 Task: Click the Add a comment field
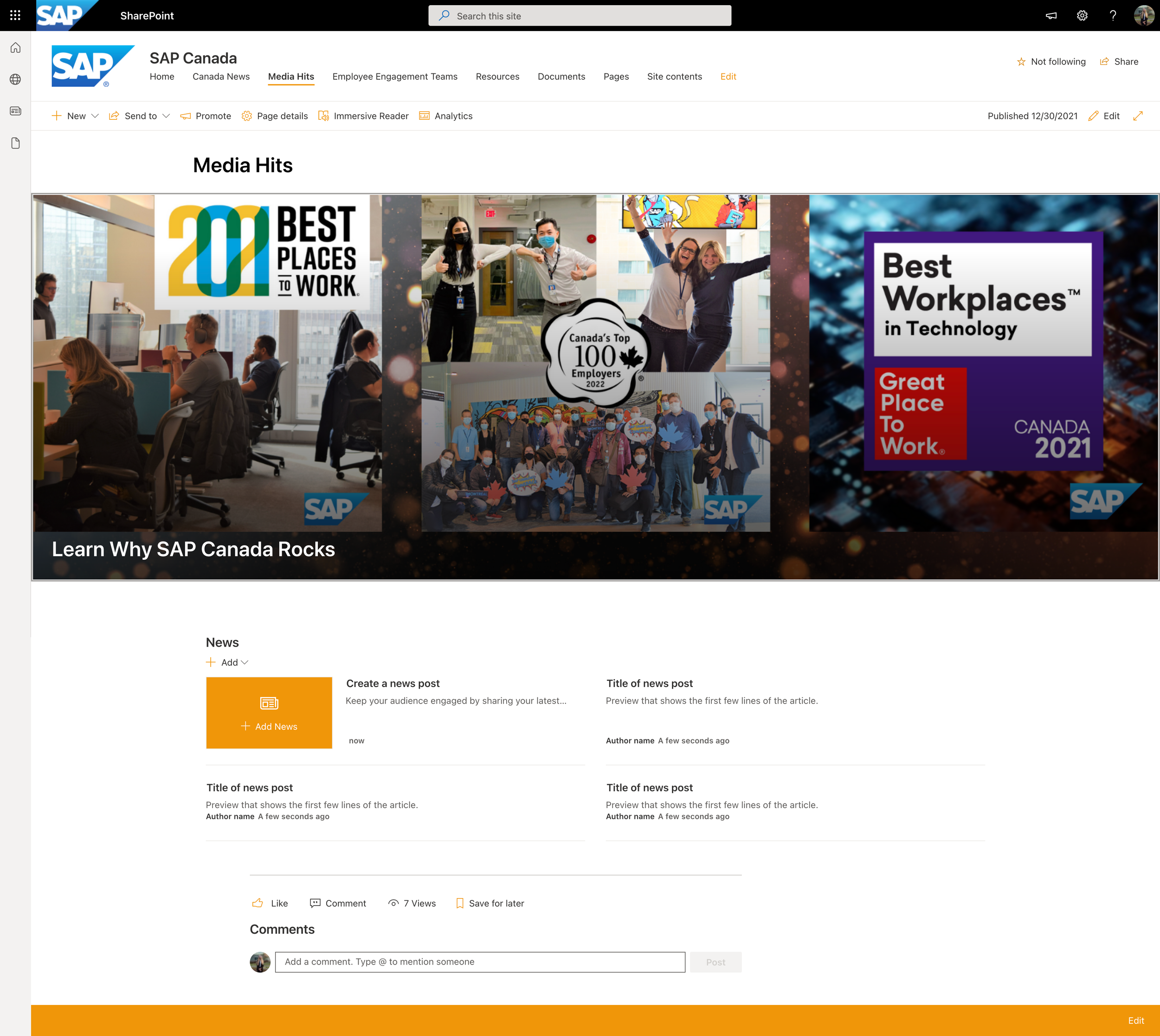point(479,962)
